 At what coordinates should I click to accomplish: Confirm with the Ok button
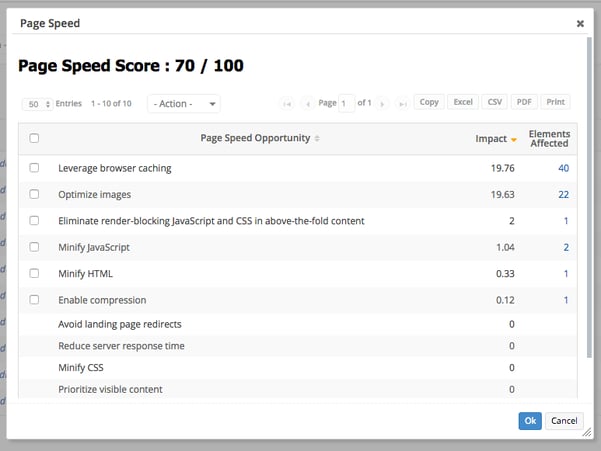[530, 421]
